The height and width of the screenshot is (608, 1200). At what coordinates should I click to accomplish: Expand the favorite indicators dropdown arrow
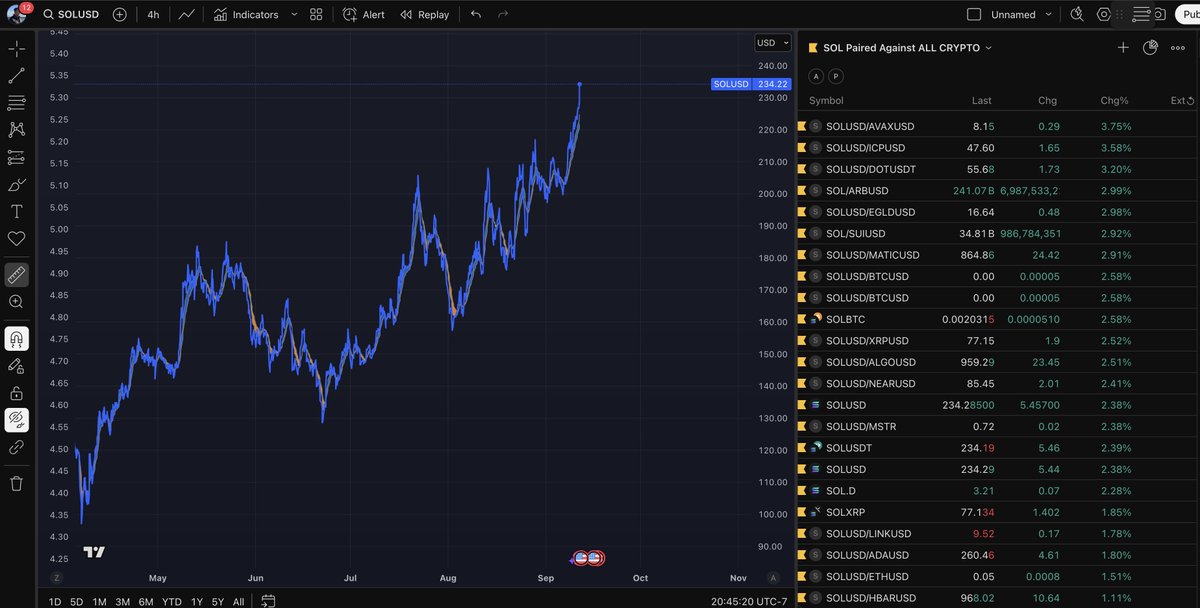[x=293, y=15]
